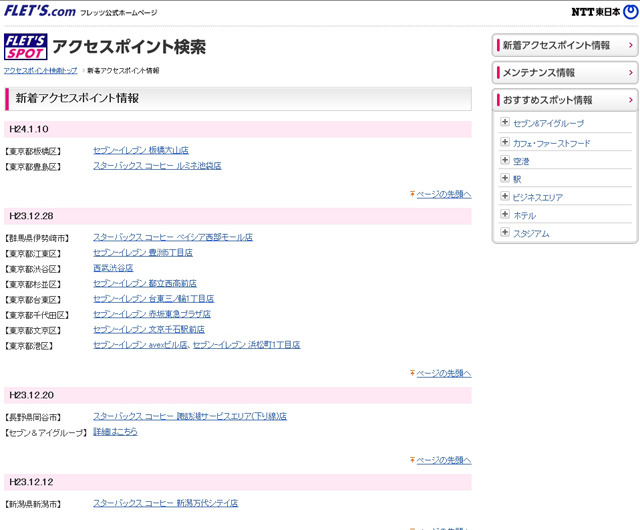Open セブン-イレブン 都立西高前店 link

[x=145, y=283]
